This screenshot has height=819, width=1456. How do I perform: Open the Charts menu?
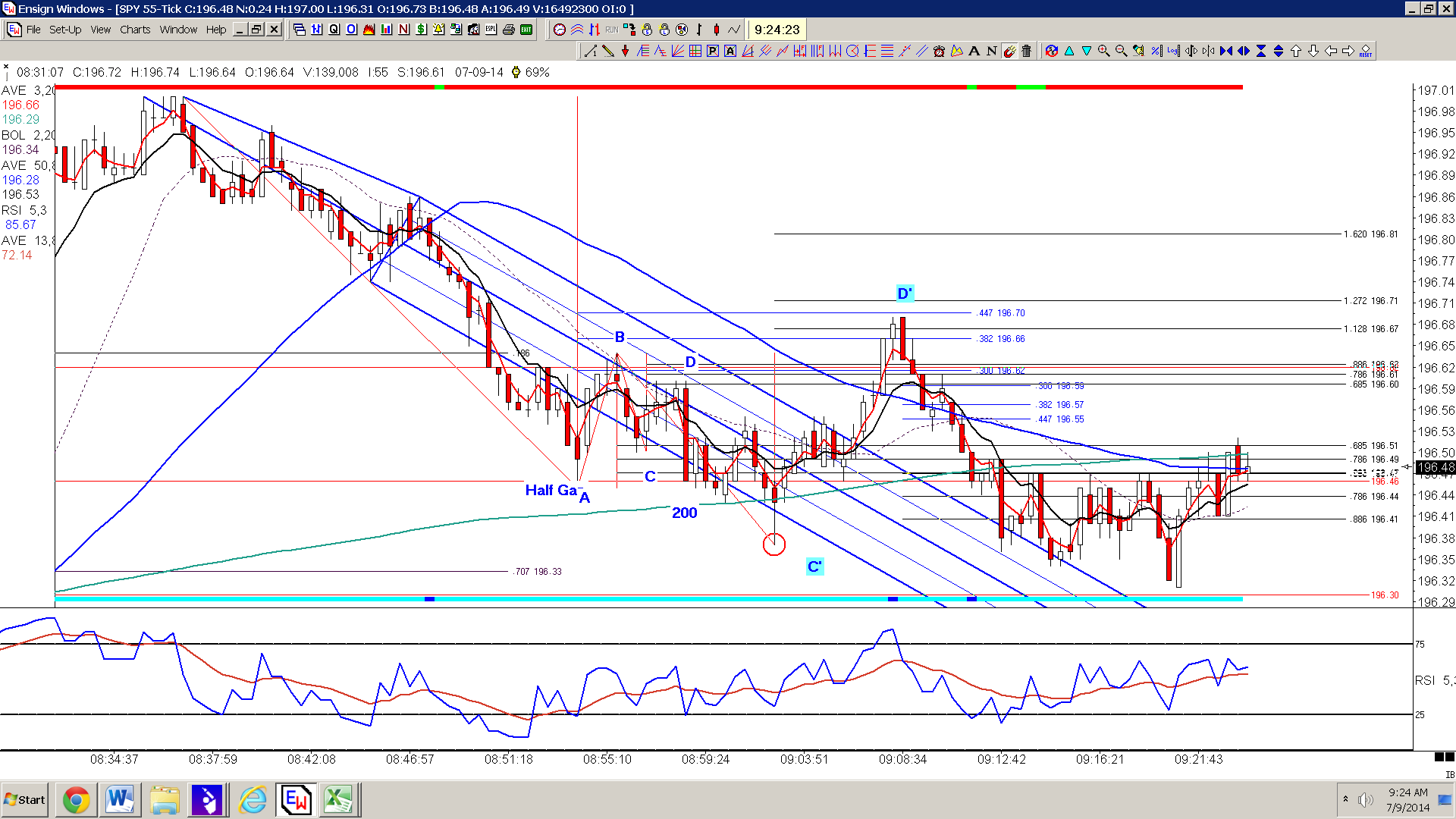[x=135, y=30]
